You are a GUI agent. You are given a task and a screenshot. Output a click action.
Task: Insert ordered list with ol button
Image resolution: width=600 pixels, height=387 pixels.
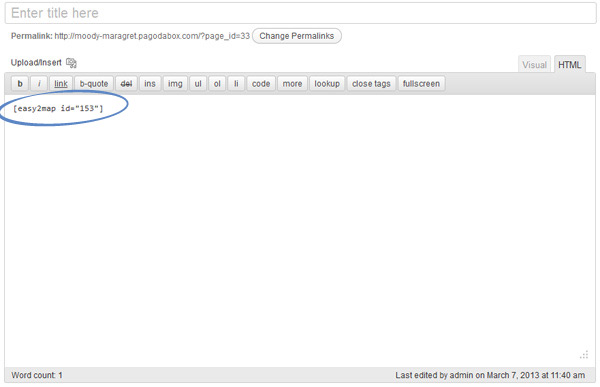(x=217, y=83)
